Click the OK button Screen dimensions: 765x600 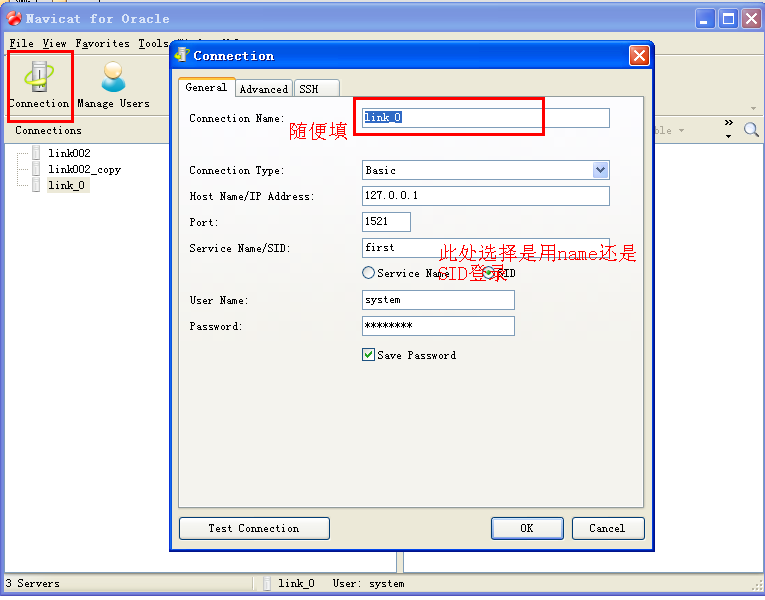click(x=527, y=528)
